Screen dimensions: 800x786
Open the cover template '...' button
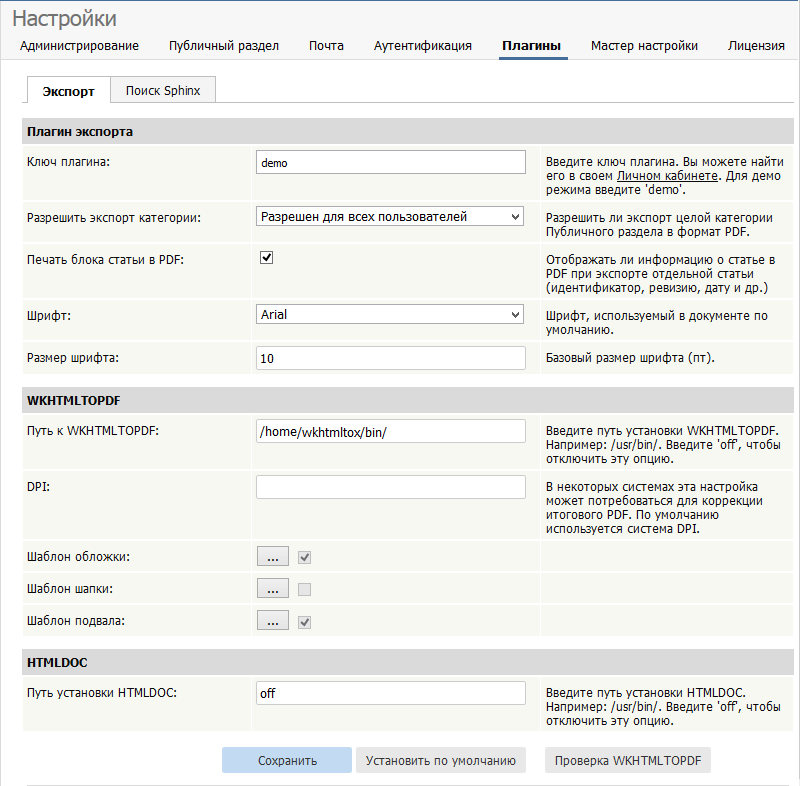272,556
